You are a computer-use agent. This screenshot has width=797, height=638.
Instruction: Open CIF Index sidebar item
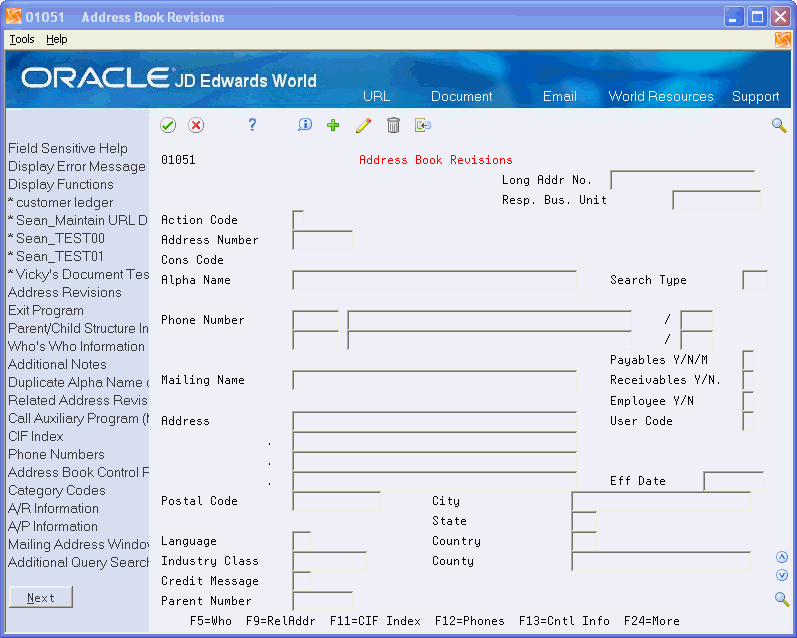click(x=36, y=436)
